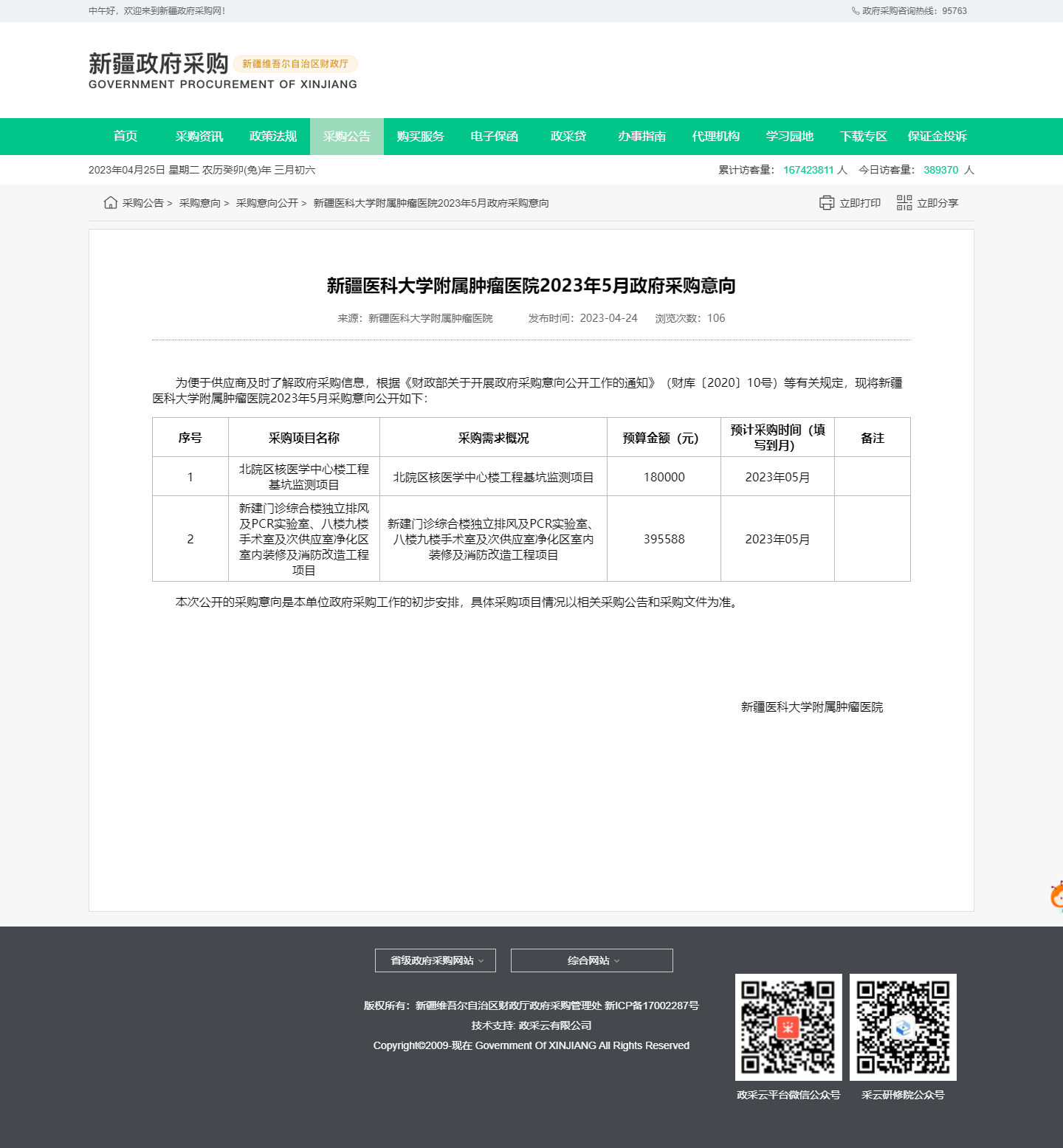Click the 采云研修院公众号 QR code

click(903, 1027)
